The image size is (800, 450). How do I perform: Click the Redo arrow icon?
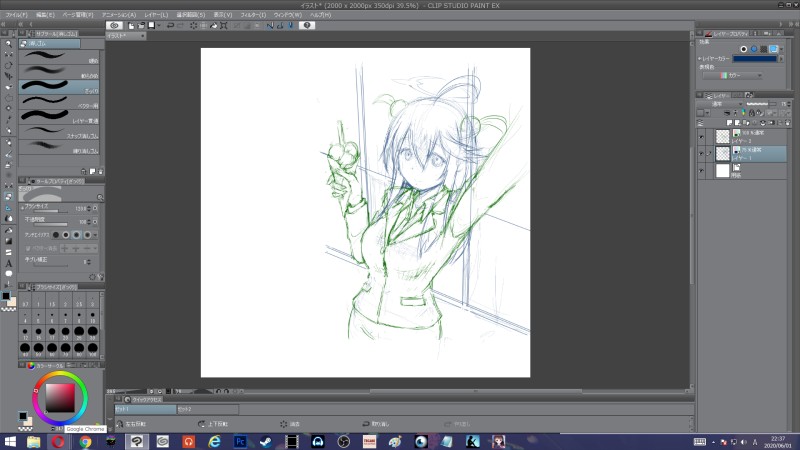pyautogui.click(x=181, y=26)
